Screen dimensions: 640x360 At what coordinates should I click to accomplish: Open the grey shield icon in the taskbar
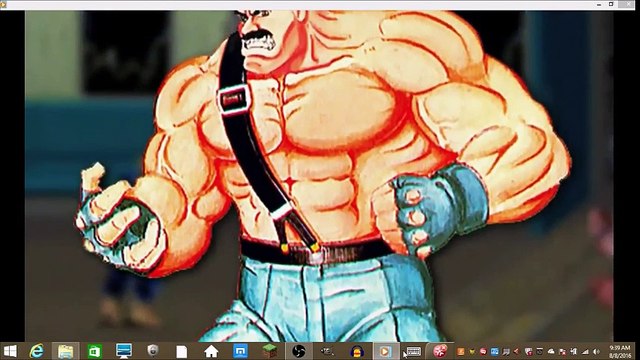(153, 351)
